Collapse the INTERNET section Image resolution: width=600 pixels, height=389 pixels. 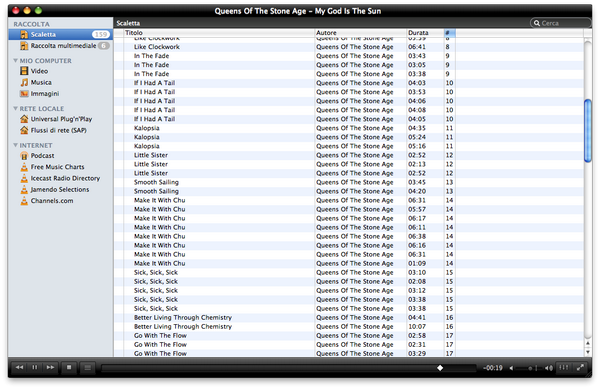[x=15, y=145]
